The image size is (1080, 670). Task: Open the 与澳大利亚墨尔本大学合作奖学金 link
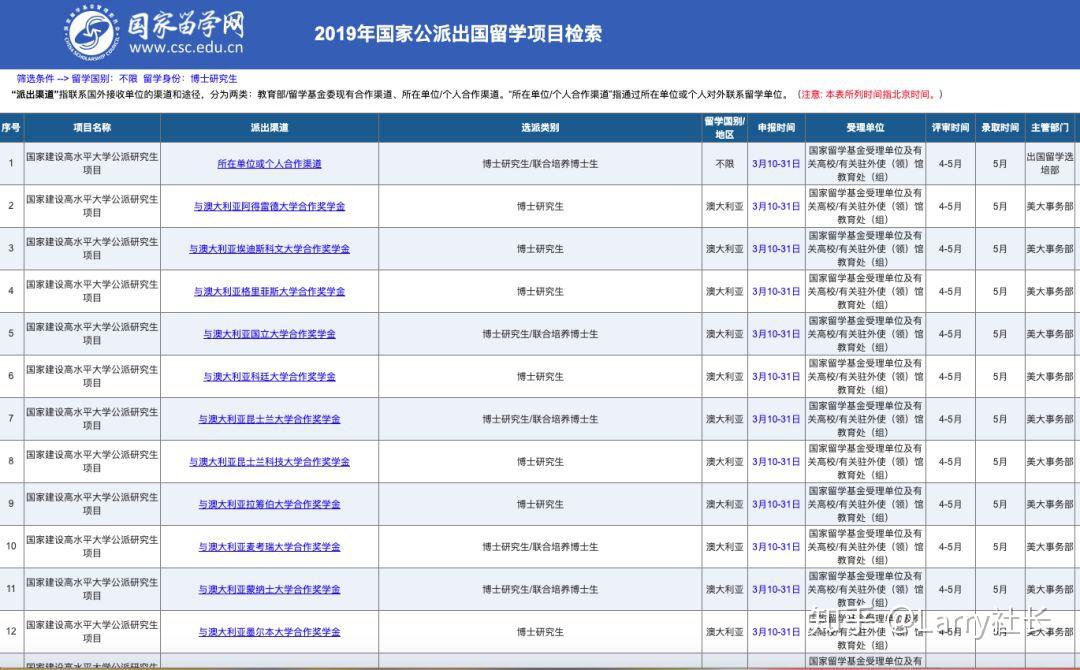pos(269,632)
